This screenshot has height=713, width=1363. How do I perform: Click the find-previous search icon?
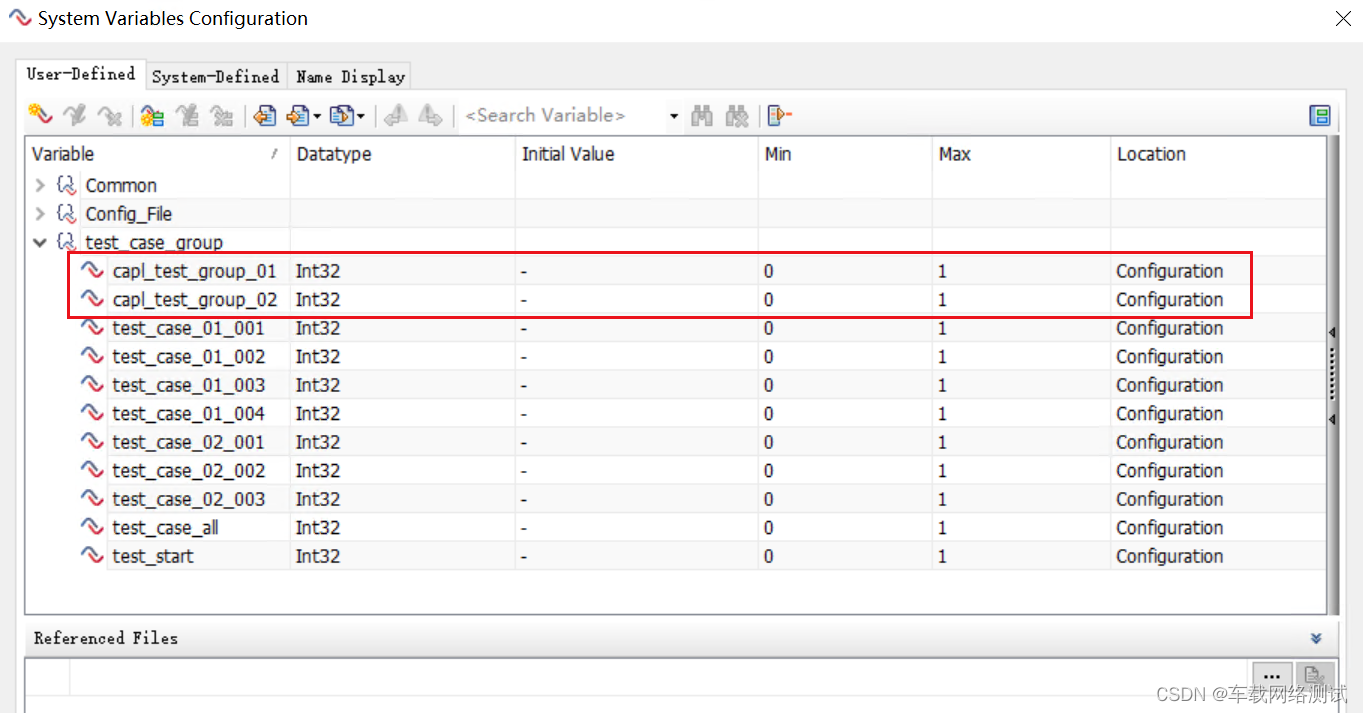737,115
